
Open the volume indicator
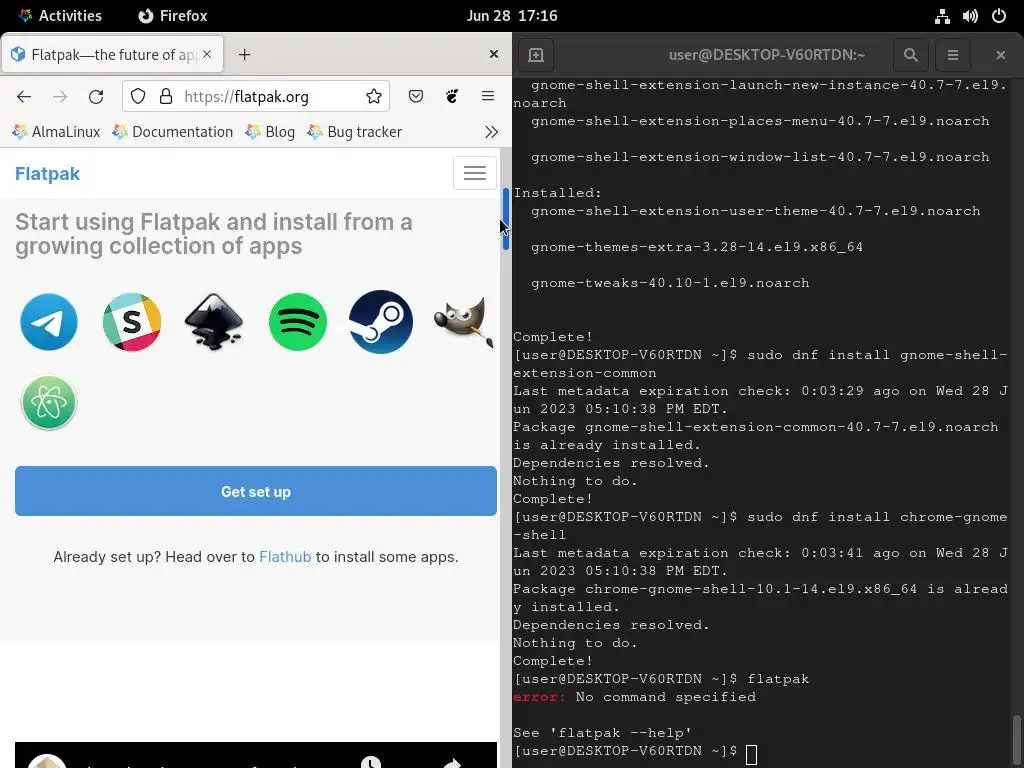click(970, 16)
